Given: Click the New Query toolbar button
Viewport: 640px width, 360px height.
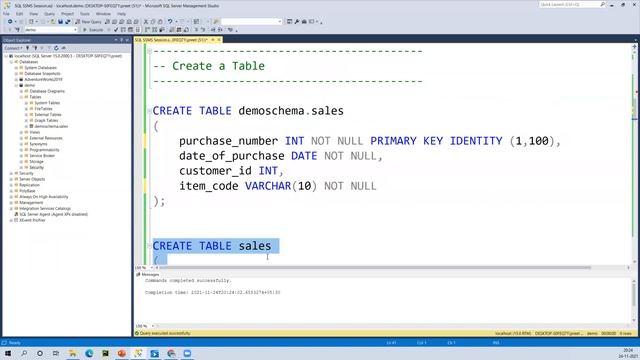Looking at the screenshot, I should (89, 22).
